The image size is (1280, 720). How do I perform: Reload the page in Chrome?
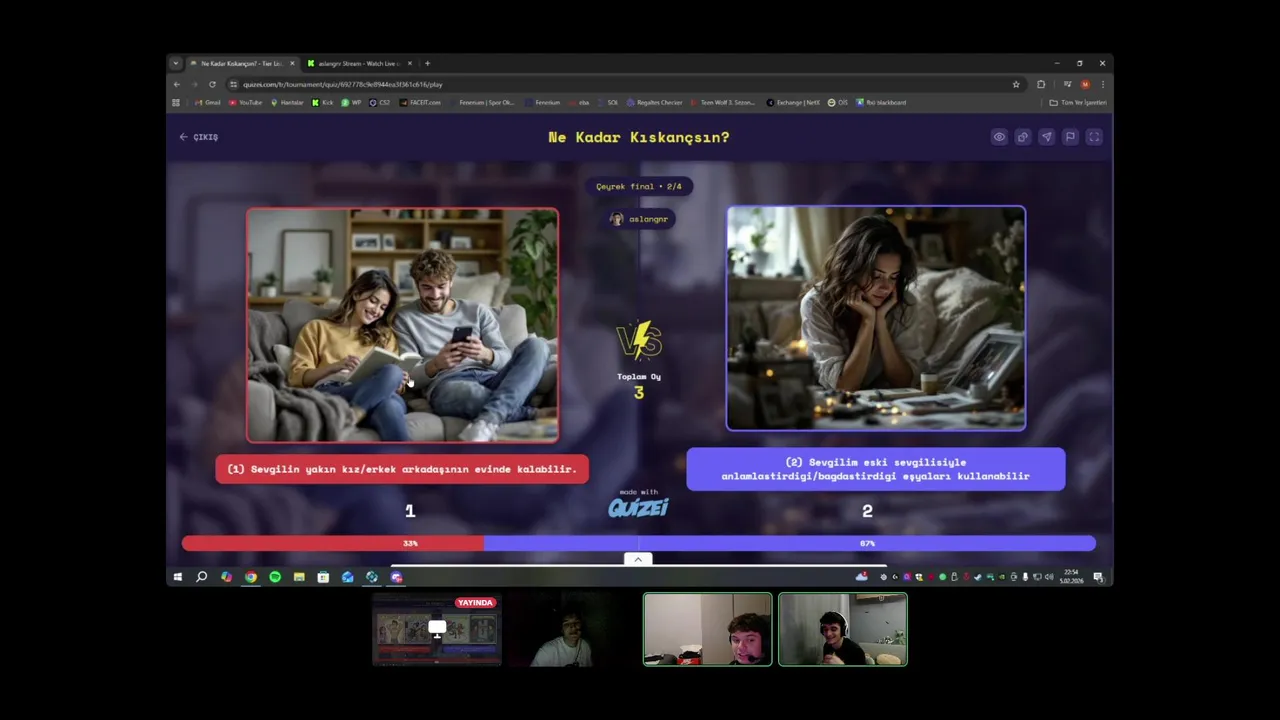(212, 84)
